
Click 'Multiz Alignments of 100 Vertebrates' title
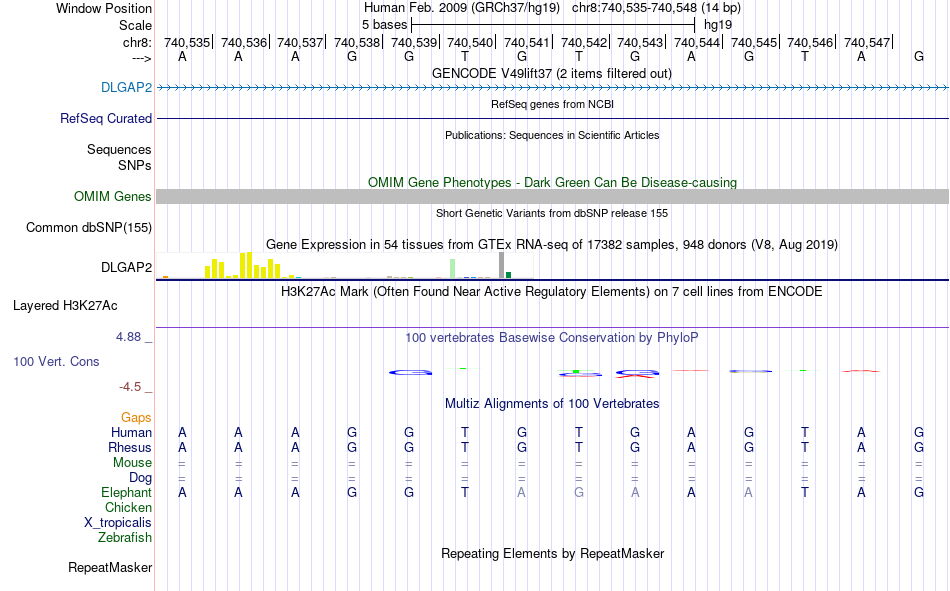552,404
